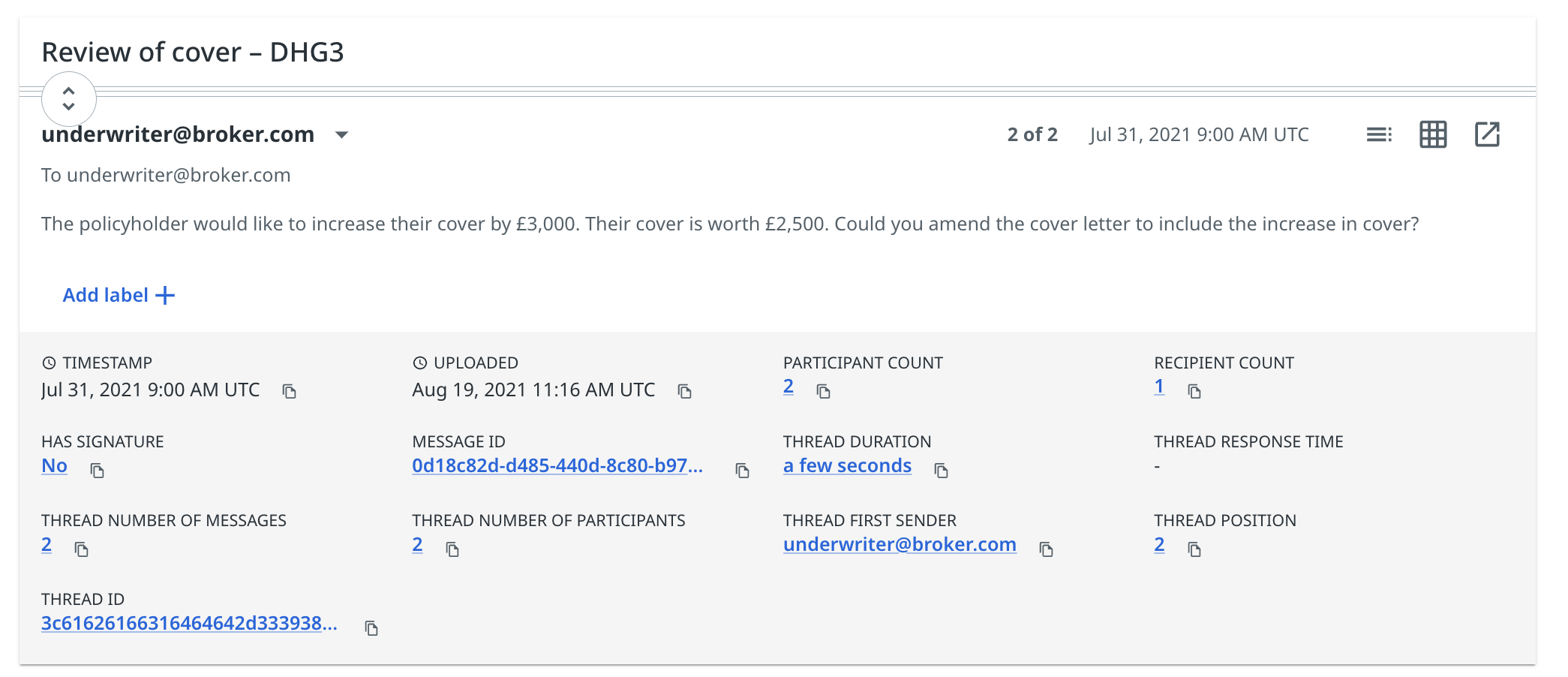Copy the Thread Position value

click(1194, 549)
